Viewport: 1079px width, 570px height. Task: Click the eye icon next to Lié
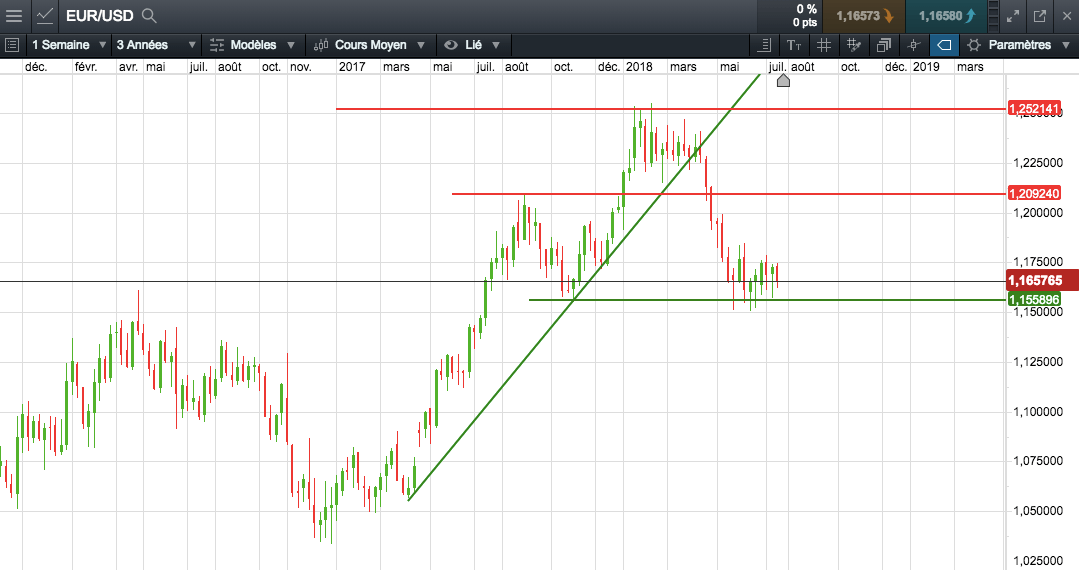pos(451,45)
